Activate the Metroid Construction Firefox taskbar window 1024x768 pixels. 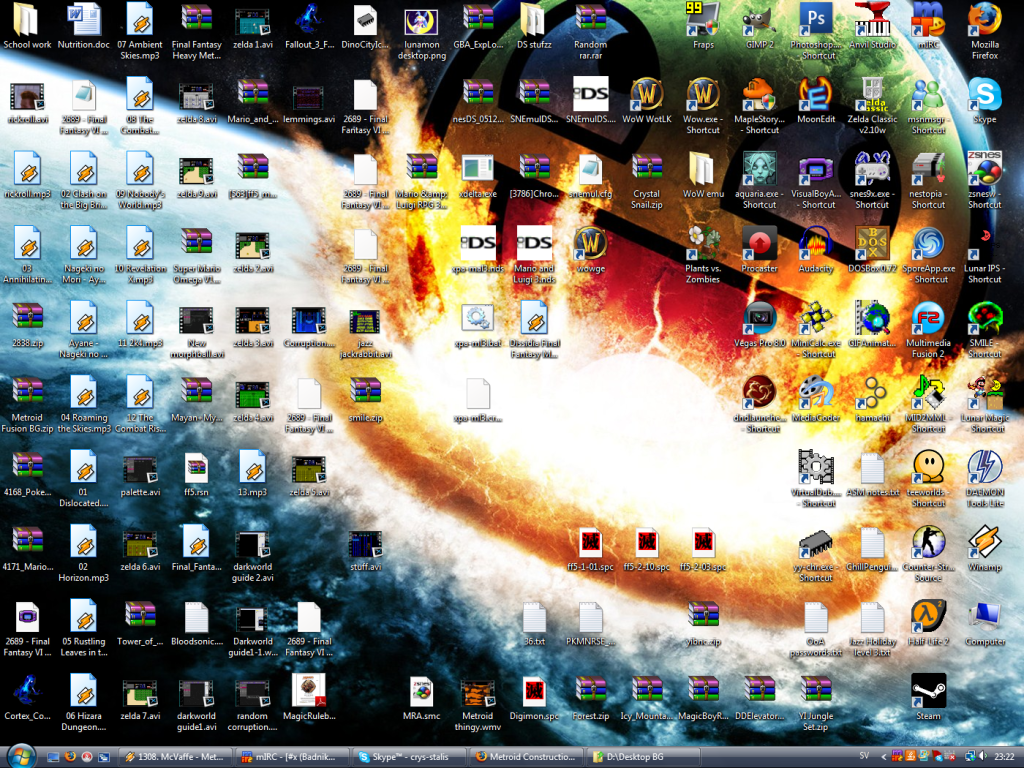529,756
